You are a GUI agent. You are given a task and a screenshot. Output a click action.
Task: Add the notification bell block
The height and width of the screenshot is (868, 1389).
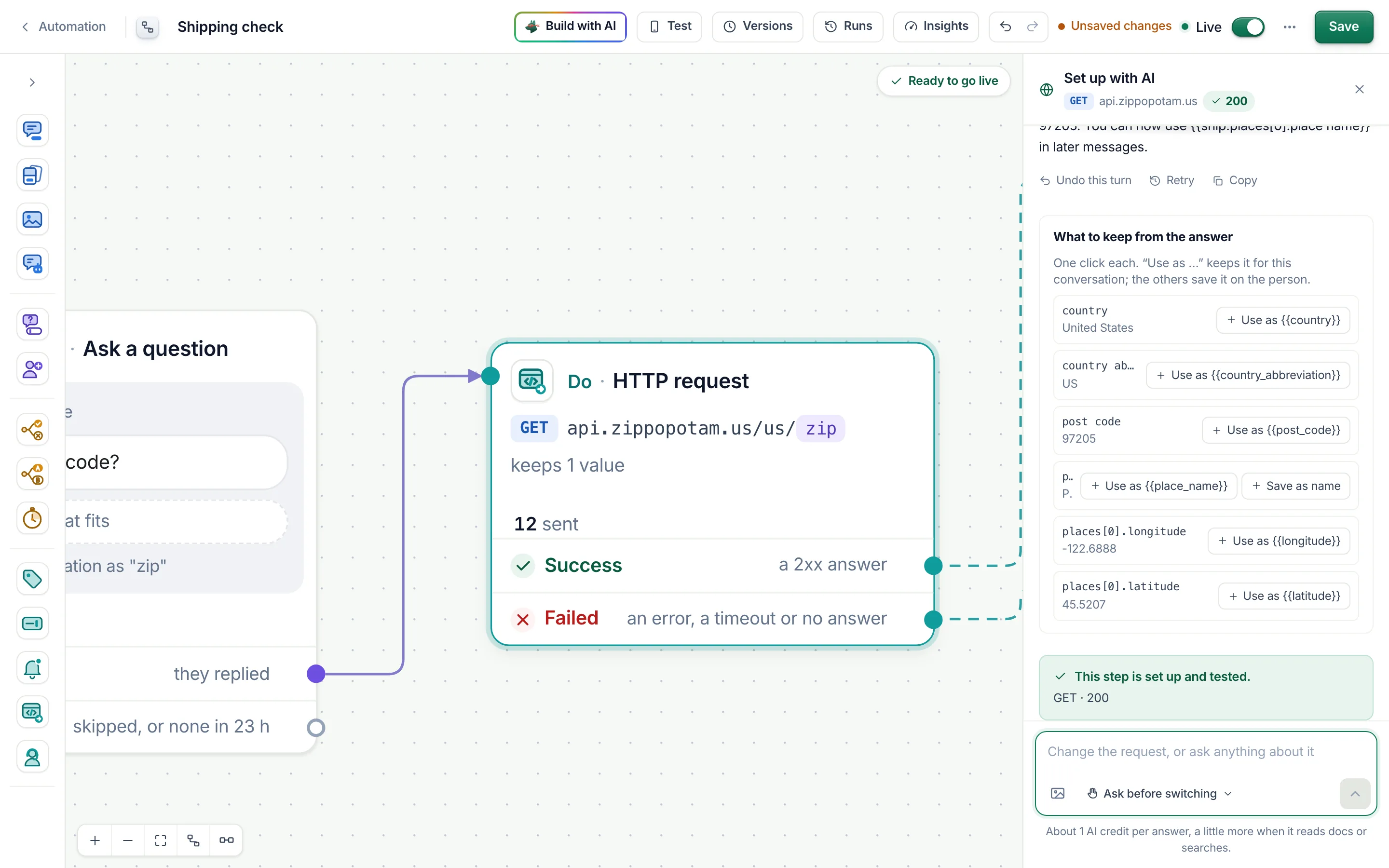tap(32, 668)
